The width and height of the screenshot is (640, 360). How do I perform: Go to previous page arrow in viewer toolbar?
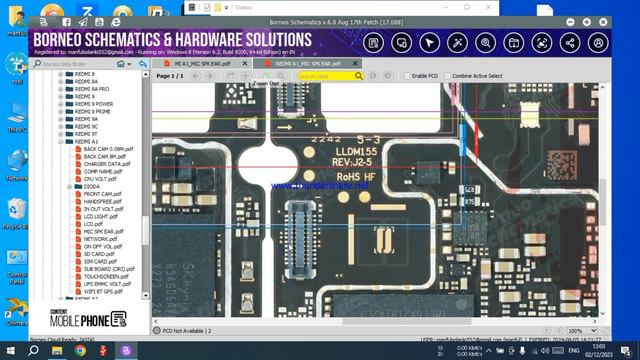pos(196,76)
